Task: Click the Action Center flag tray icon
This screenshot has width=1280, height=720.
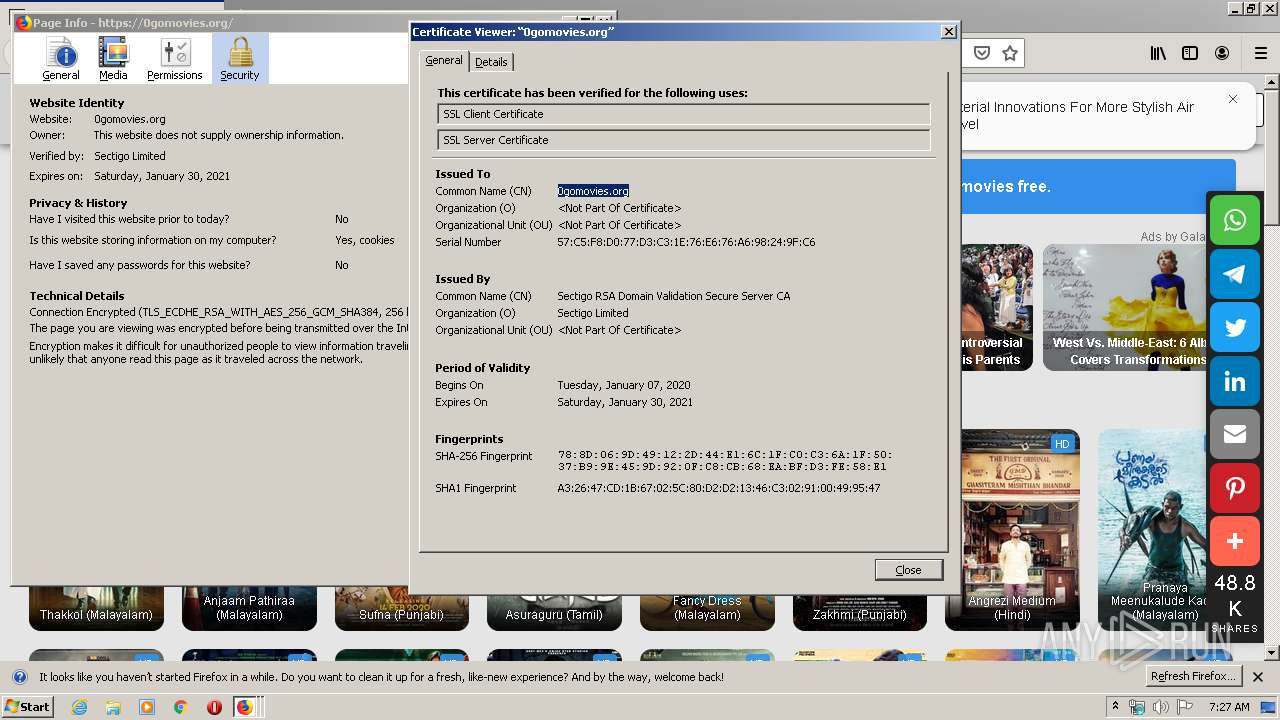Action: click(x=1184, y=707)
